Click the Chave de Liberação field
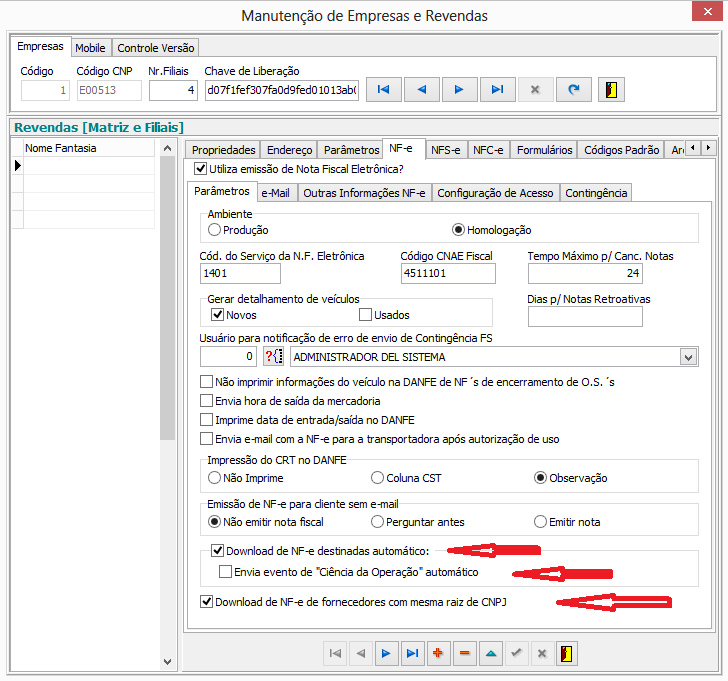This screenshot has width=728, height=681. pos(282,90)
